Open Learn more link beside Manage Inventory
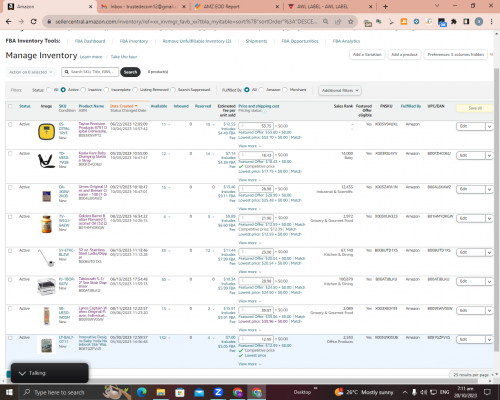This screenshot has height=400, width=500. coord(91,57)
